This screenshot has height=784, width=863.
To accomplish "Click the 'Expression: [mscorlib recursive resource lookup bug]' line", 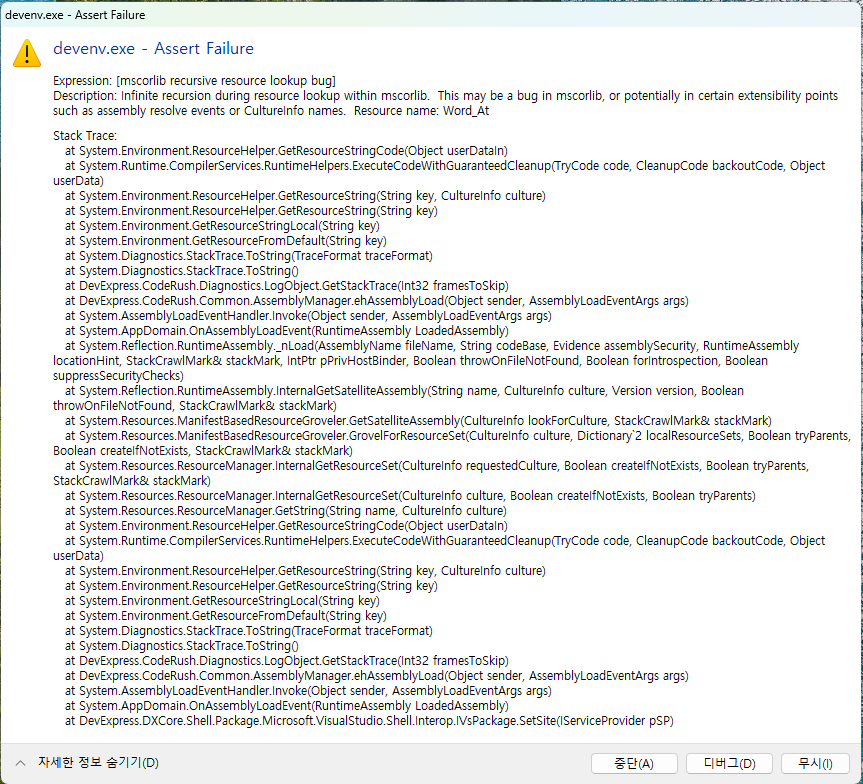I will pyautogui.click(x=194, y=80).
